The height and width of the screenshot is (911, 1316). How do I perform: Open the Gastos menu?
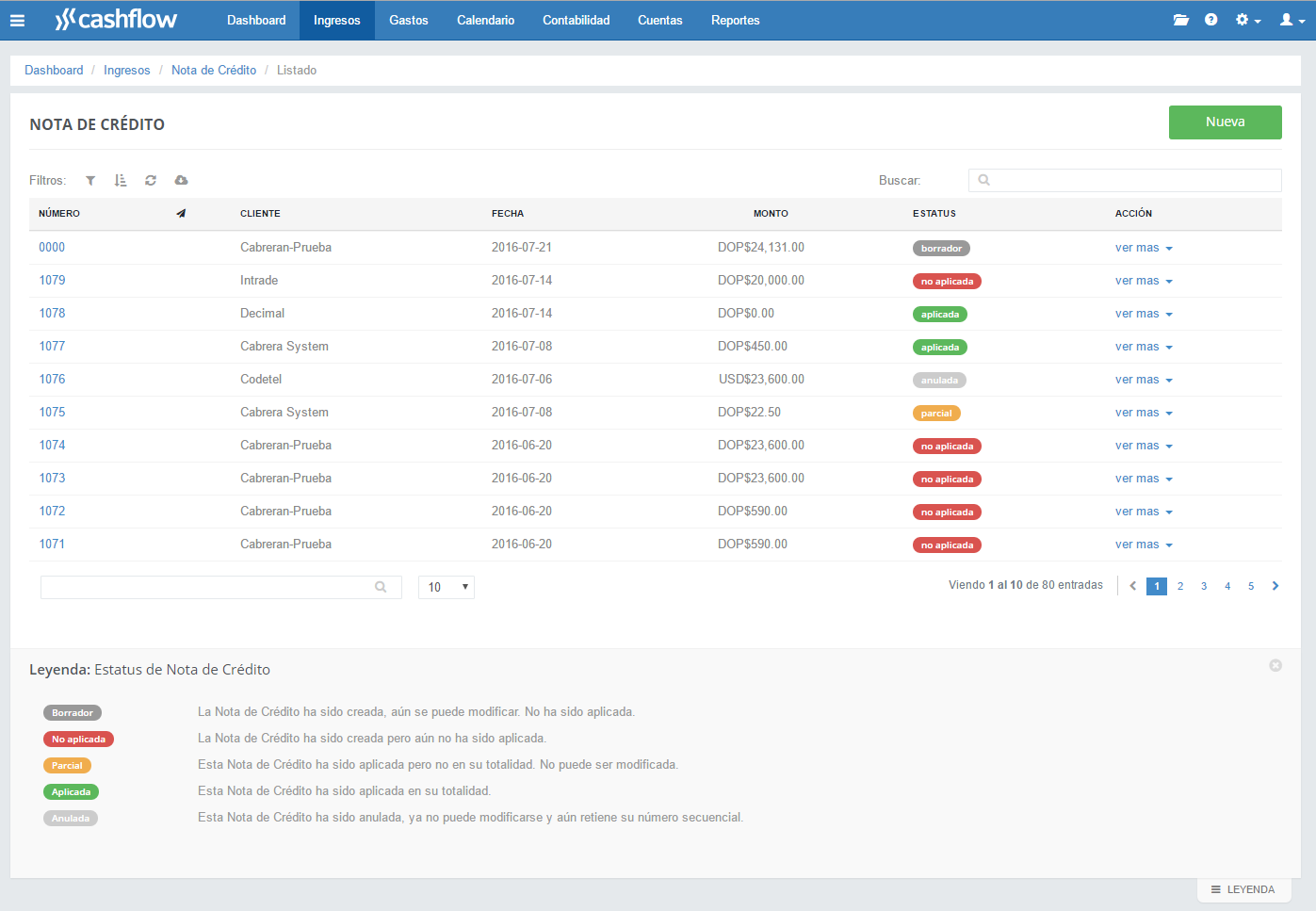pyautogui.click(x=409, y=20)
